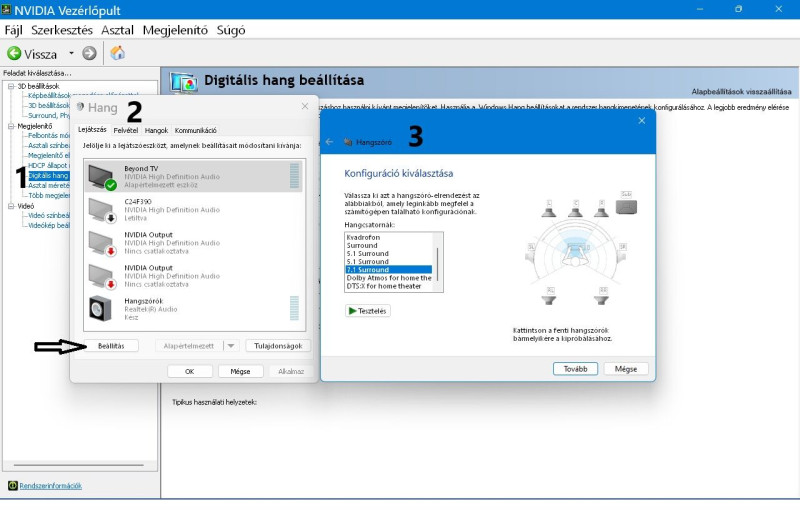Image resolution: width=800 pixels, height=522 pixels.
Task: Switch to Kommunikáció tab
Action: [195, 130]
